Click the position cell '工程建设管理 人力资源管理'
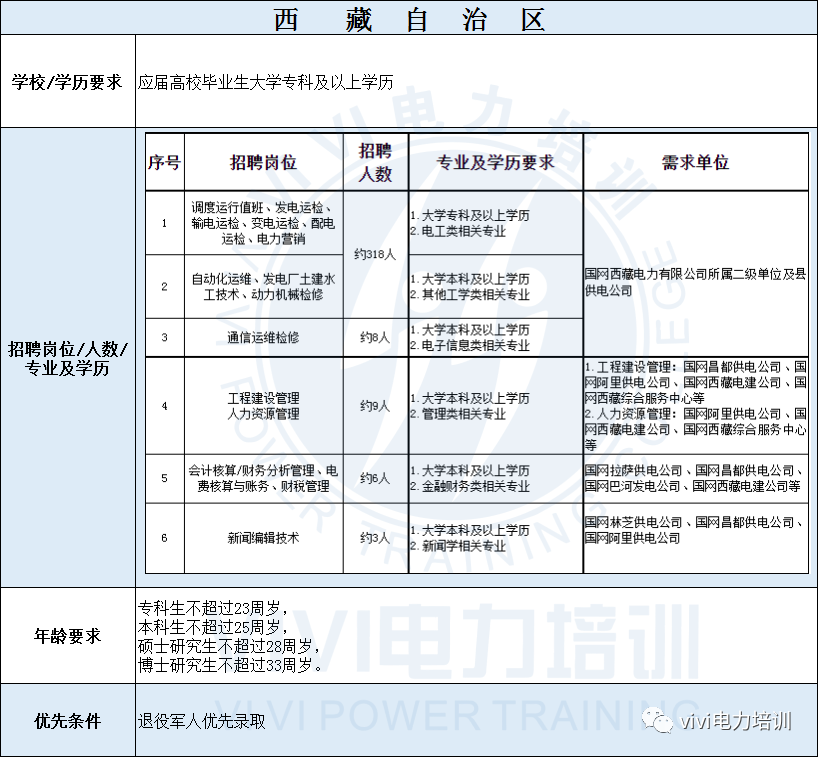818x757 pixels. point(263,406)
